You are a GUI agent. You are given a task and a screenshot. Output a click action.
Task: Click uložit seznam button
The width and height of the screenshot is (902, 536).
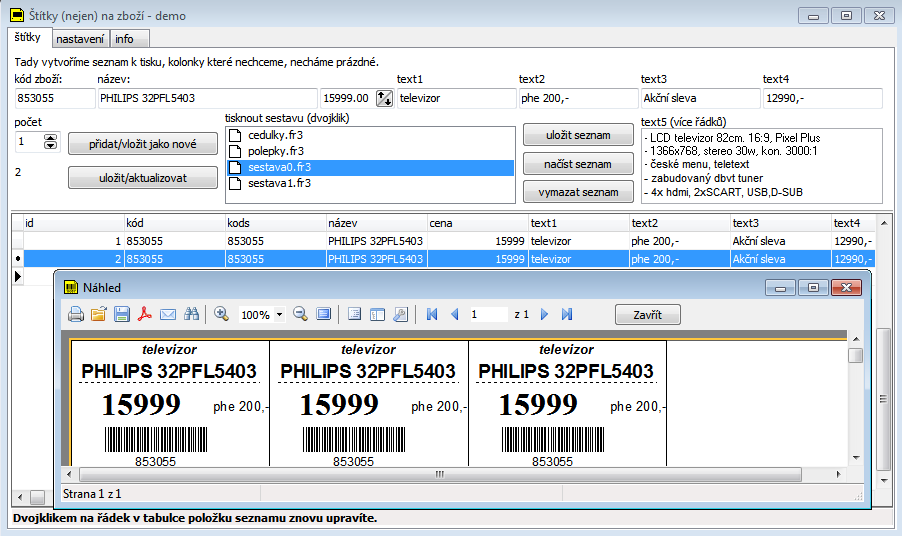[x=578, y=135]
